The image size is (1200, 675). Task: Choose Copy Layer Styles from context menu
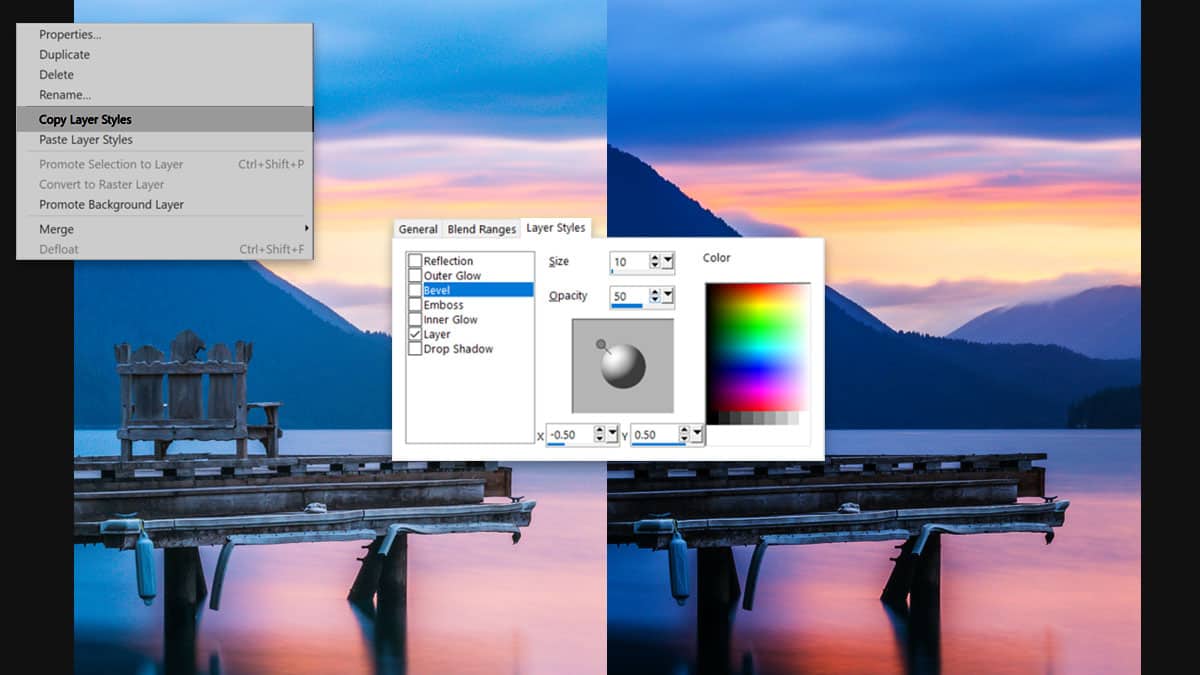(x=85, y=120)
